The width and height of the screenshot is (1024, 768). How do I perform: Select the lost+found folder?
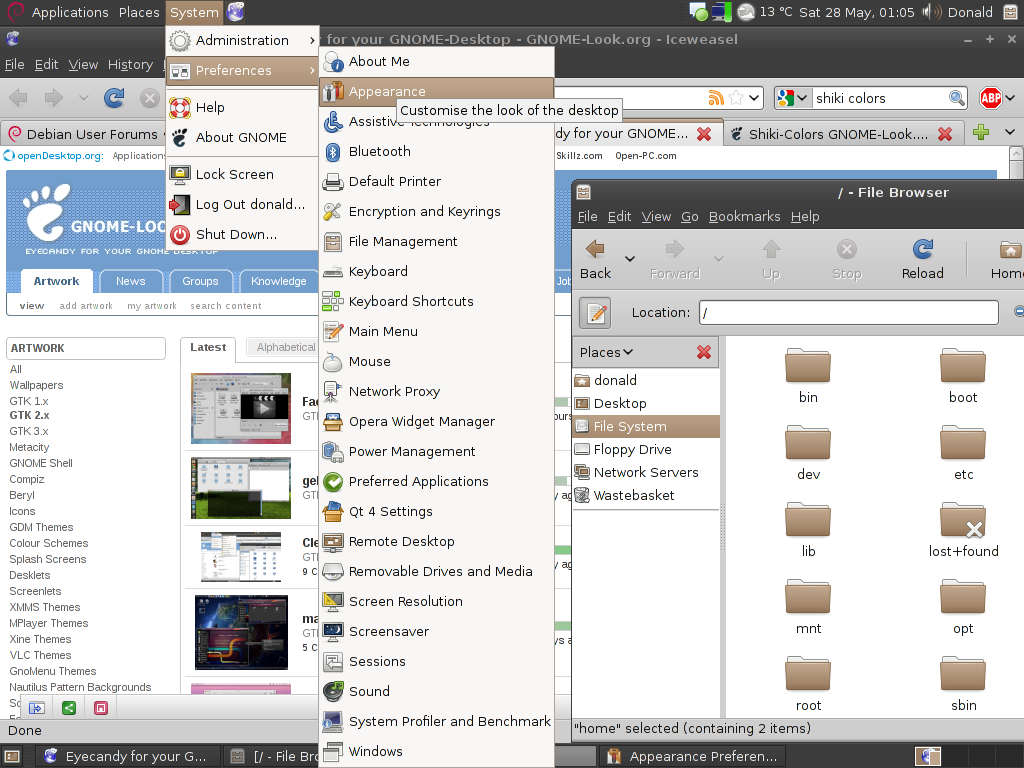pos(963,530)
